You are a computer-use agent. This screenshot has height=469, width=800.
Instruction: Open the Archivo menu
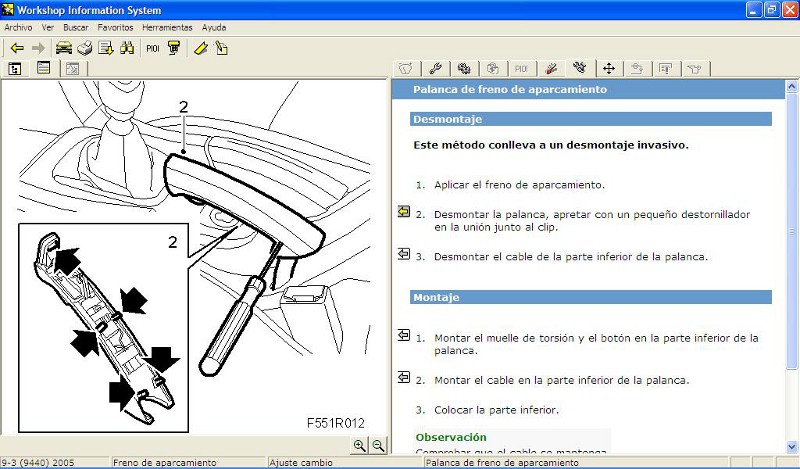pyautogui.click(x=18, y=28)
